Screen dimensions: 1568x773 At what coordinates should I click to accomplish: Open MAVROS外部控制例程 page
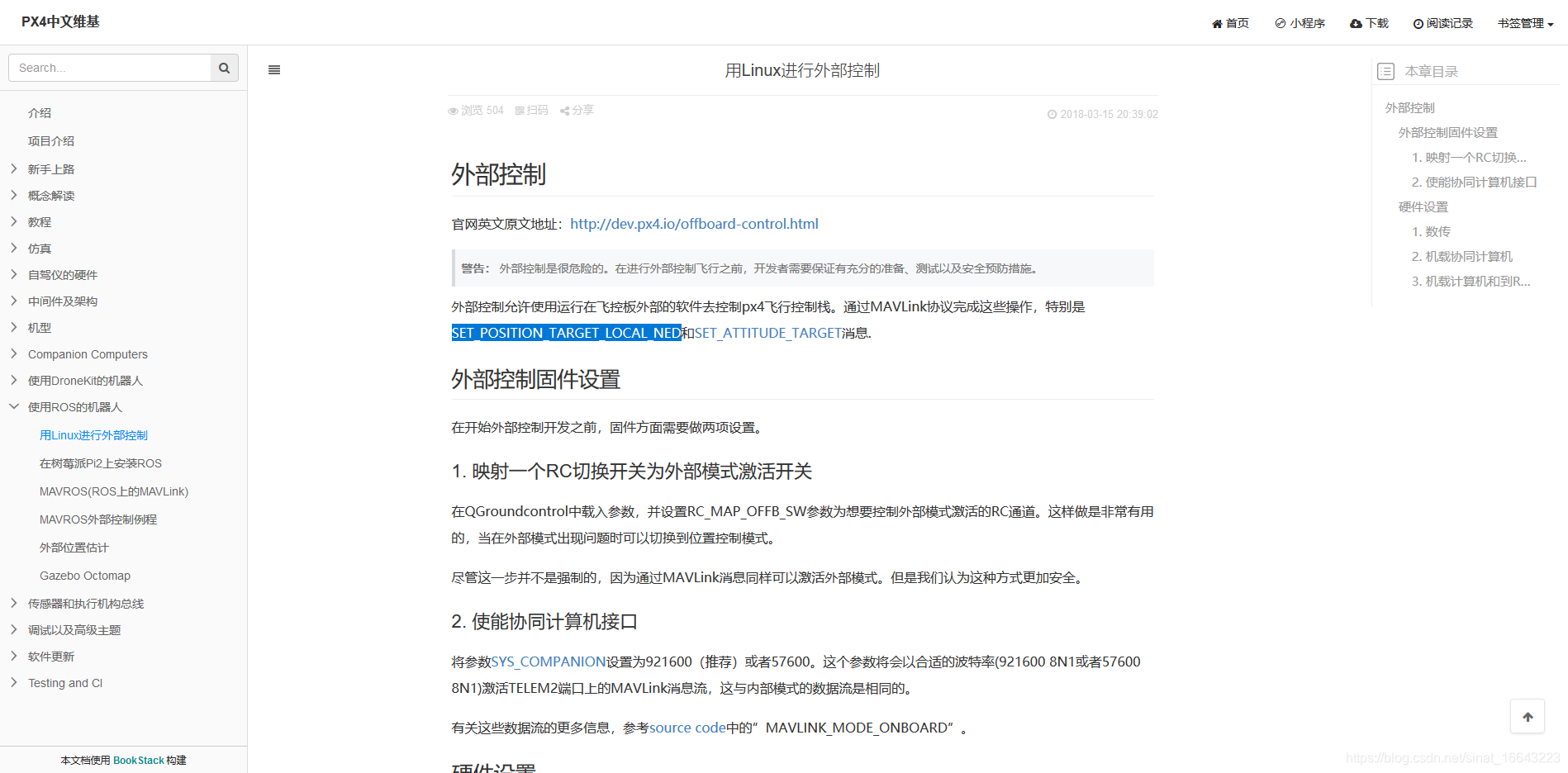coord(98,519)
